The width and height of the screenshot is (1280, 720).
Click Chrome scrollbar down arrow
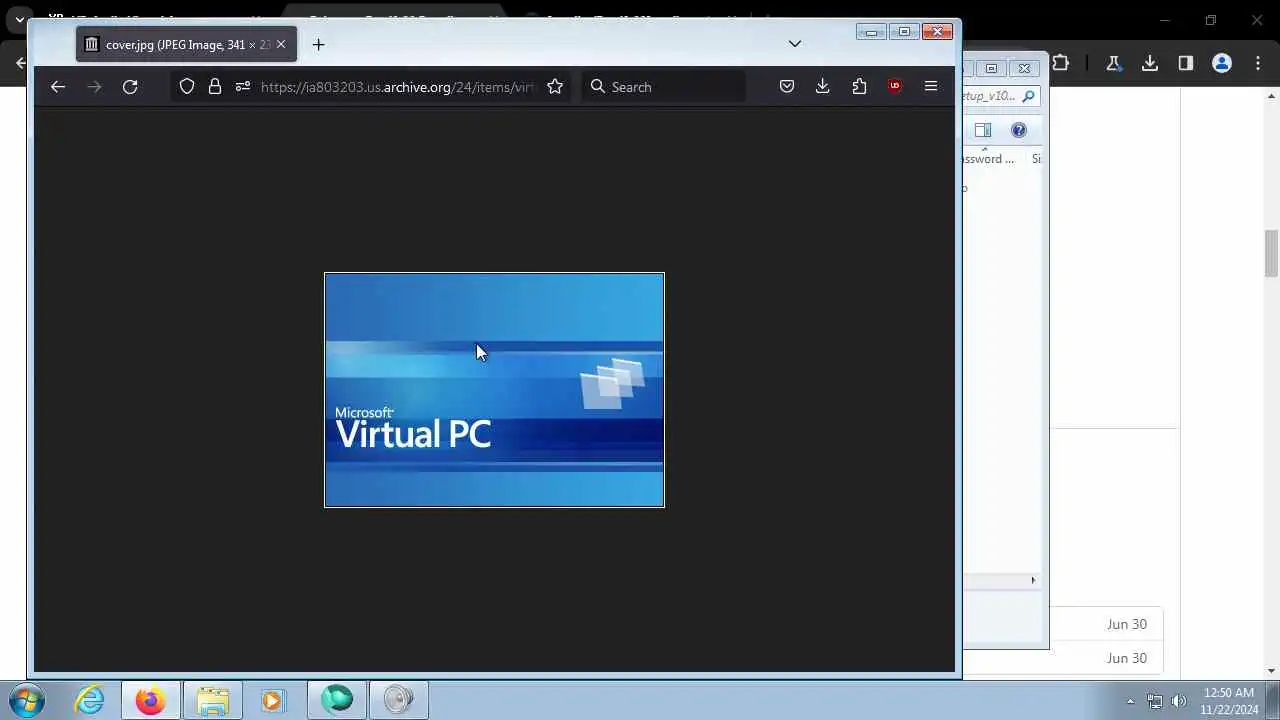pos(1271,671)
